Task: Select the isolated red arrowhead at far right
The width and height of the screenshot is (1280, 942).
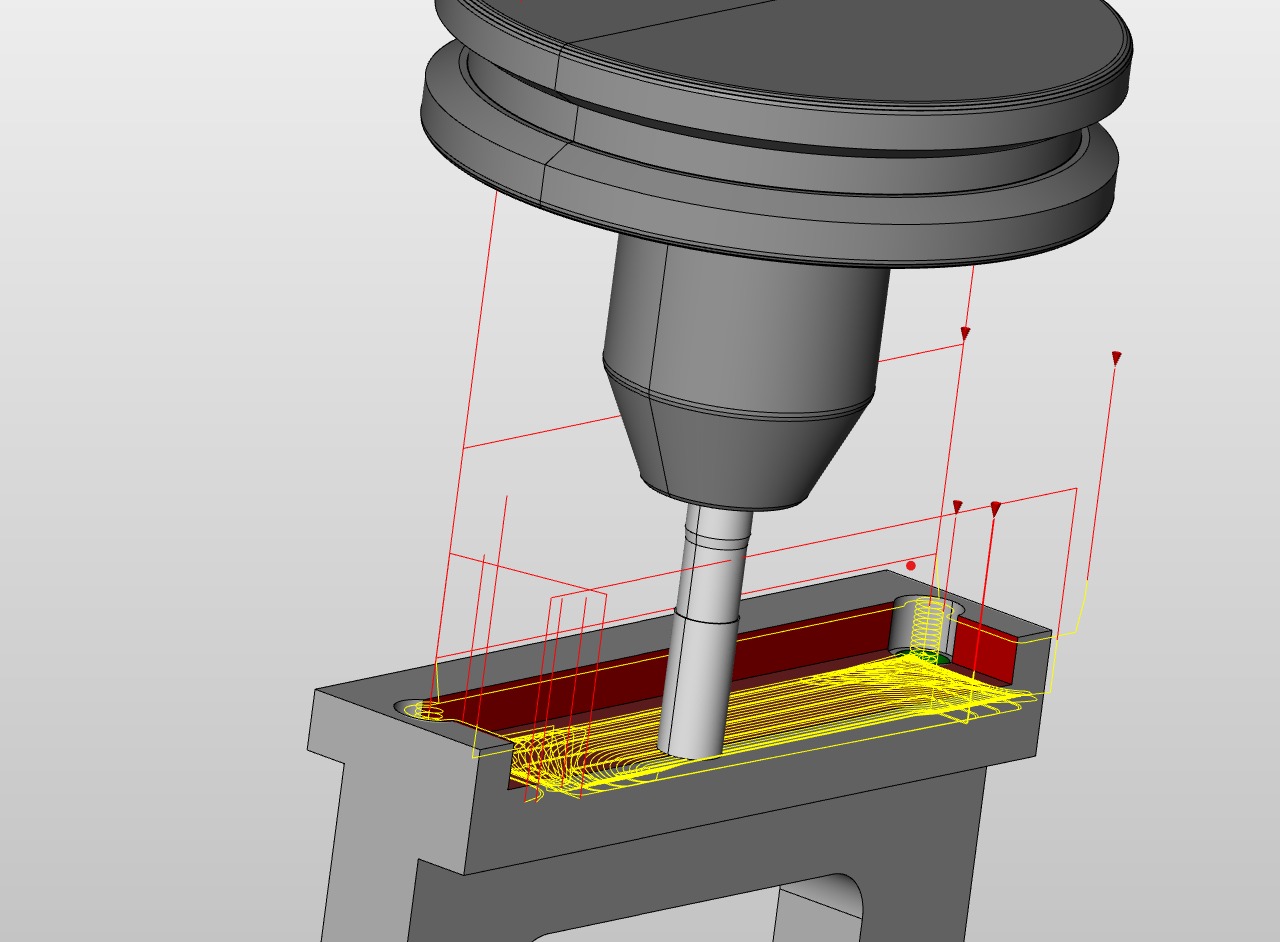Action: pos(1116,358)
